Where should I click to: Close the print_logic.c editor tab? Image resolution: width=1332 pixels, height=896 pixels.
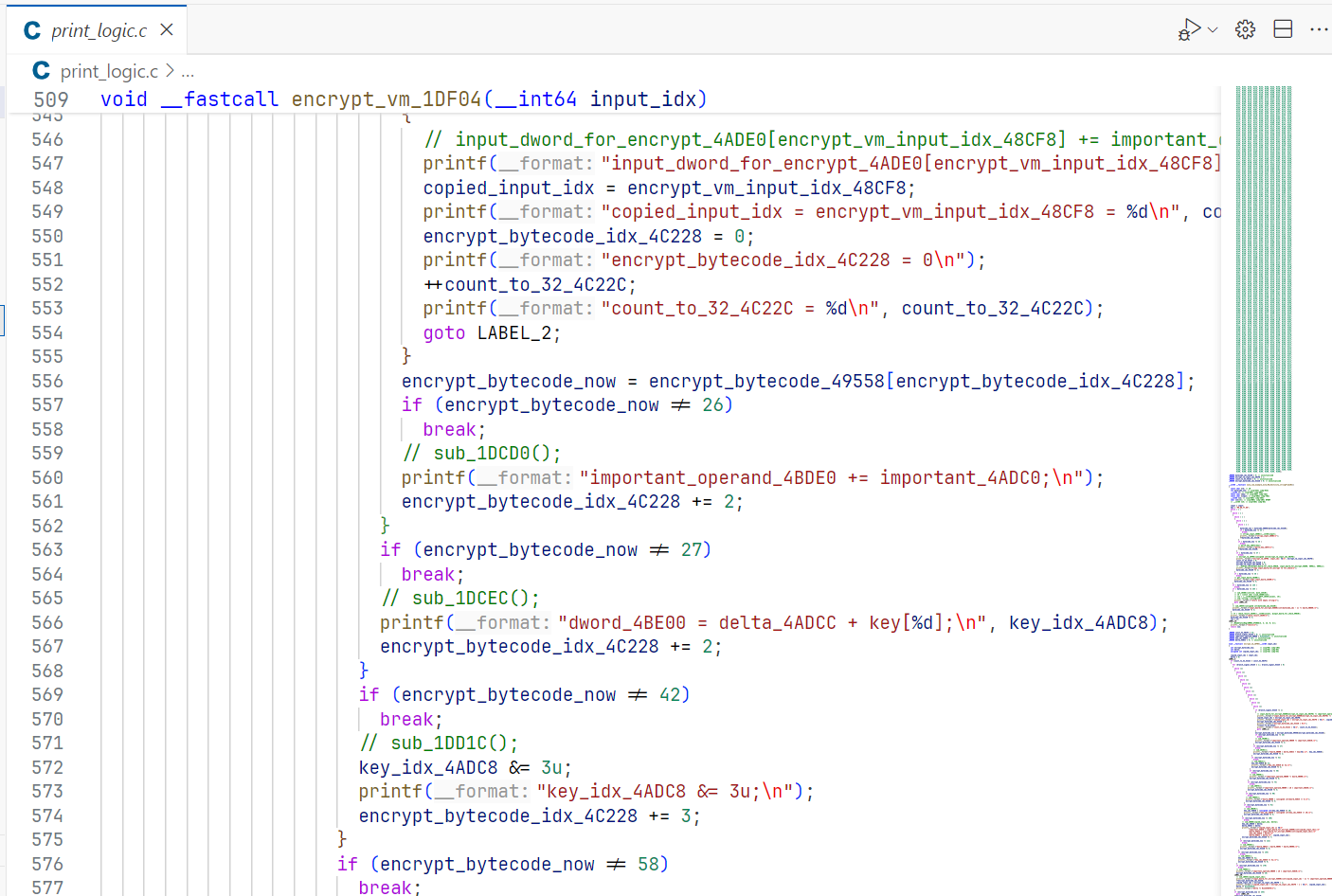[167, 30]
